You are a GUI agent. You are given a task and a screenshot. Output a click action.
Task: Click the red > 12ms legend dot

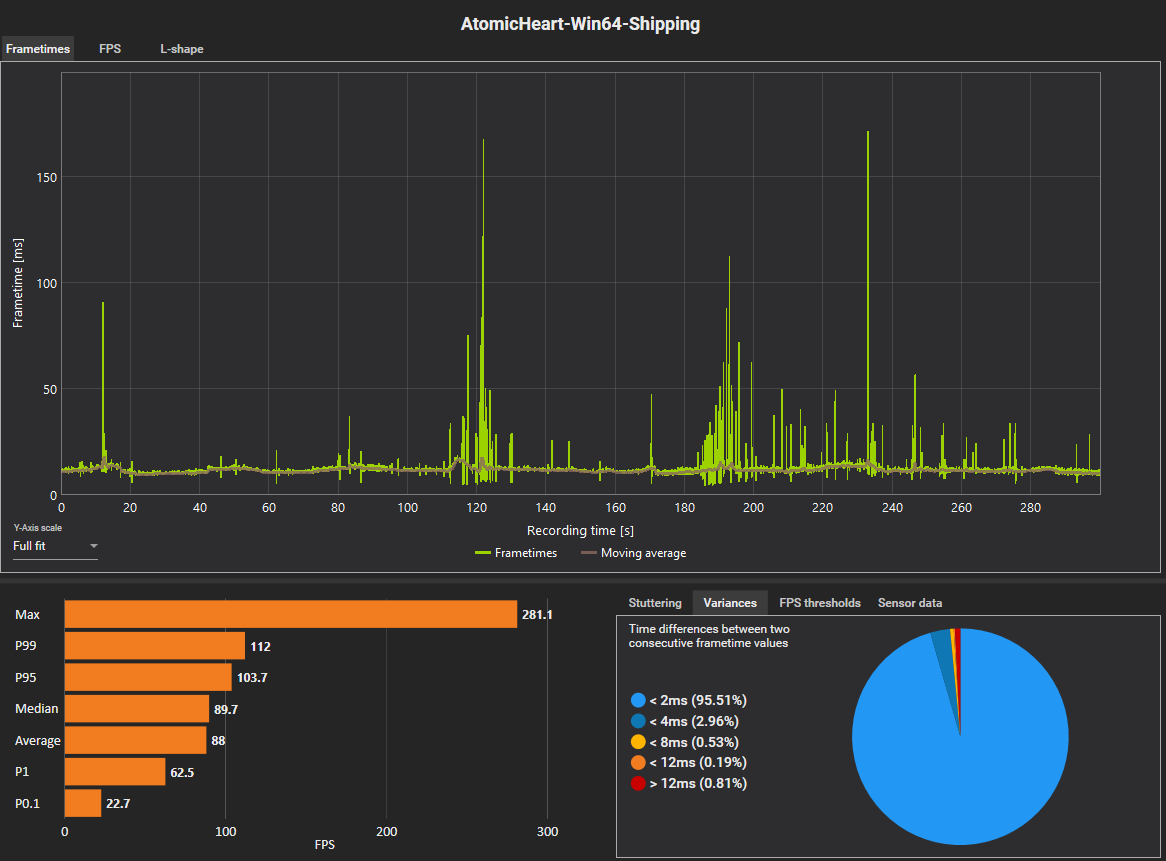(638, 783)
